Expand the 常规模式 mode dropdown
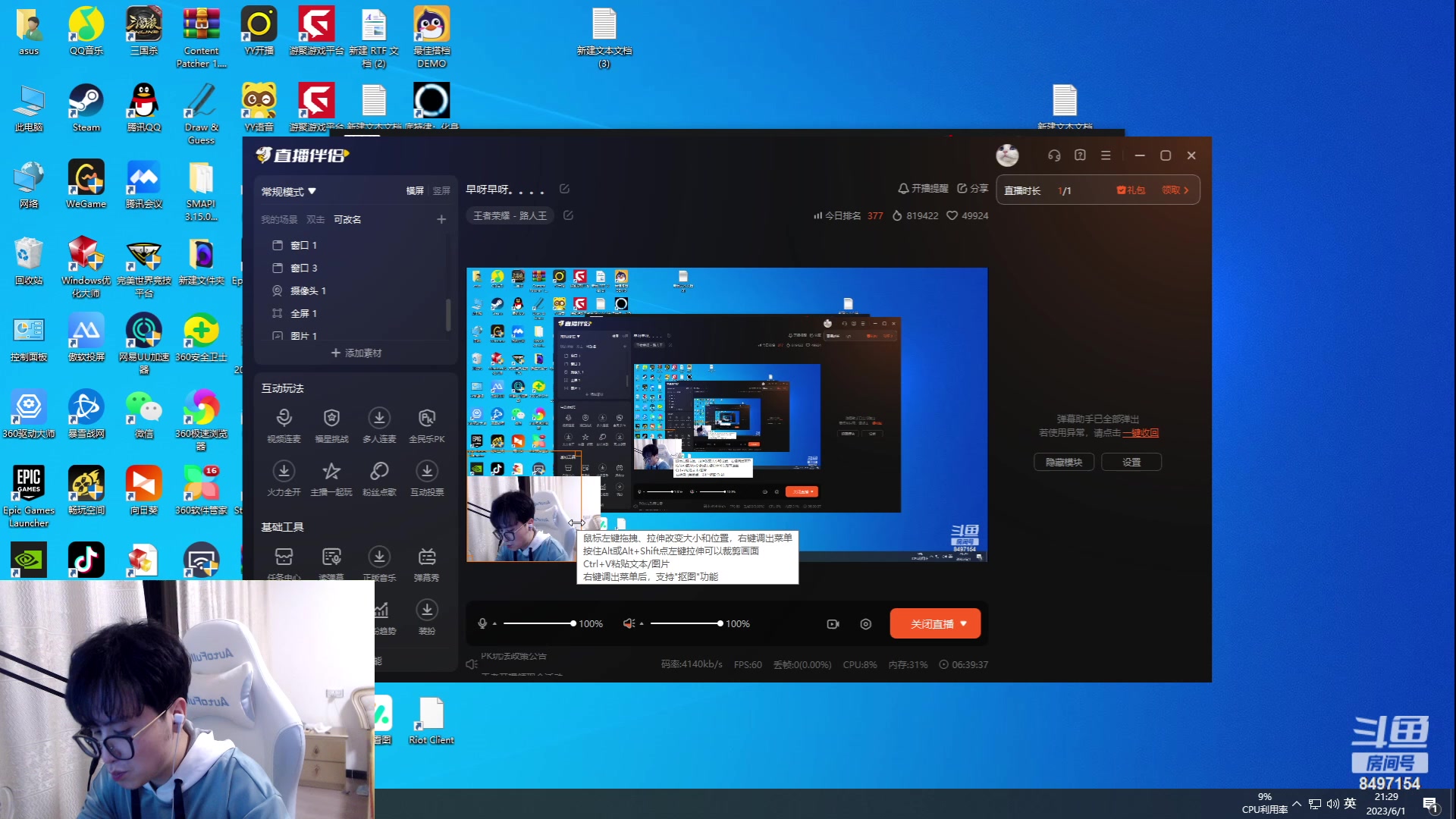Viewport: 1456px width, 819px height. [288, 191]
